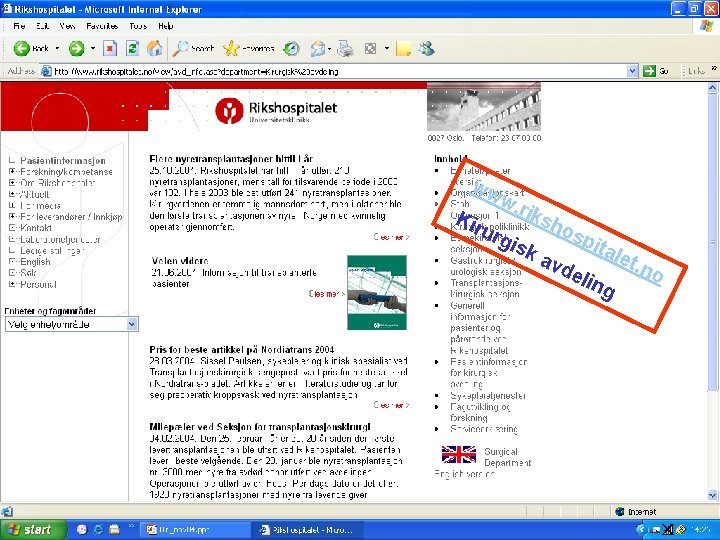Click the scrollbar up arrow
The height and width of the screenshot is (540, 720).
point(713,88)
